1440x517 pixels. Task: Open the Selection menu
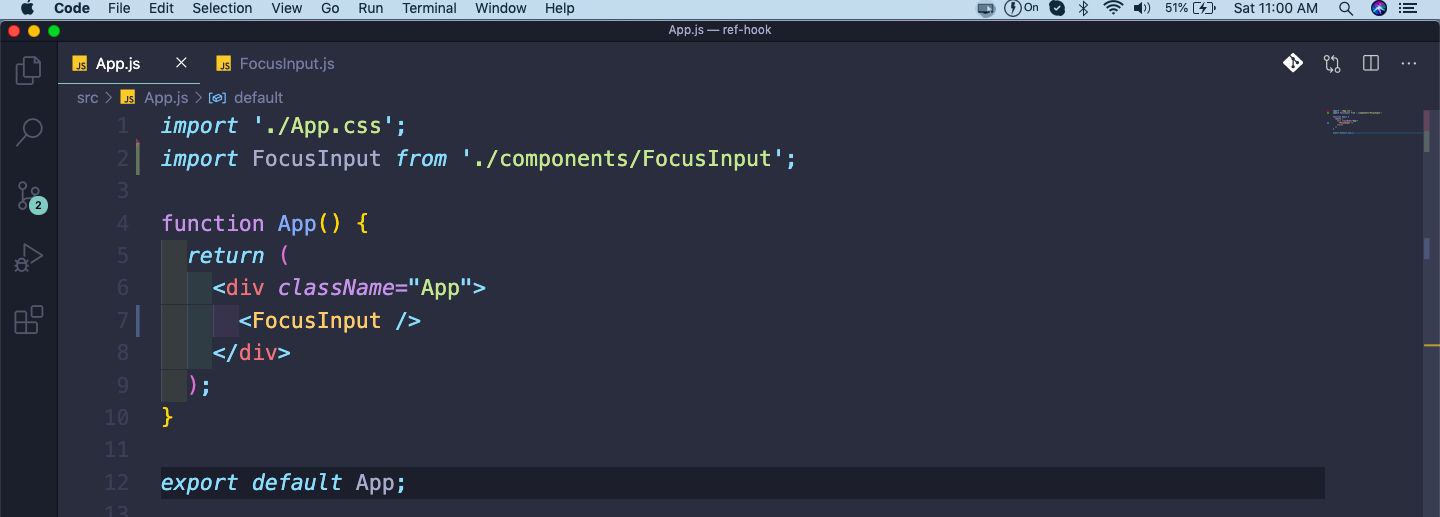pyautogui.click(x=222, y=8)
